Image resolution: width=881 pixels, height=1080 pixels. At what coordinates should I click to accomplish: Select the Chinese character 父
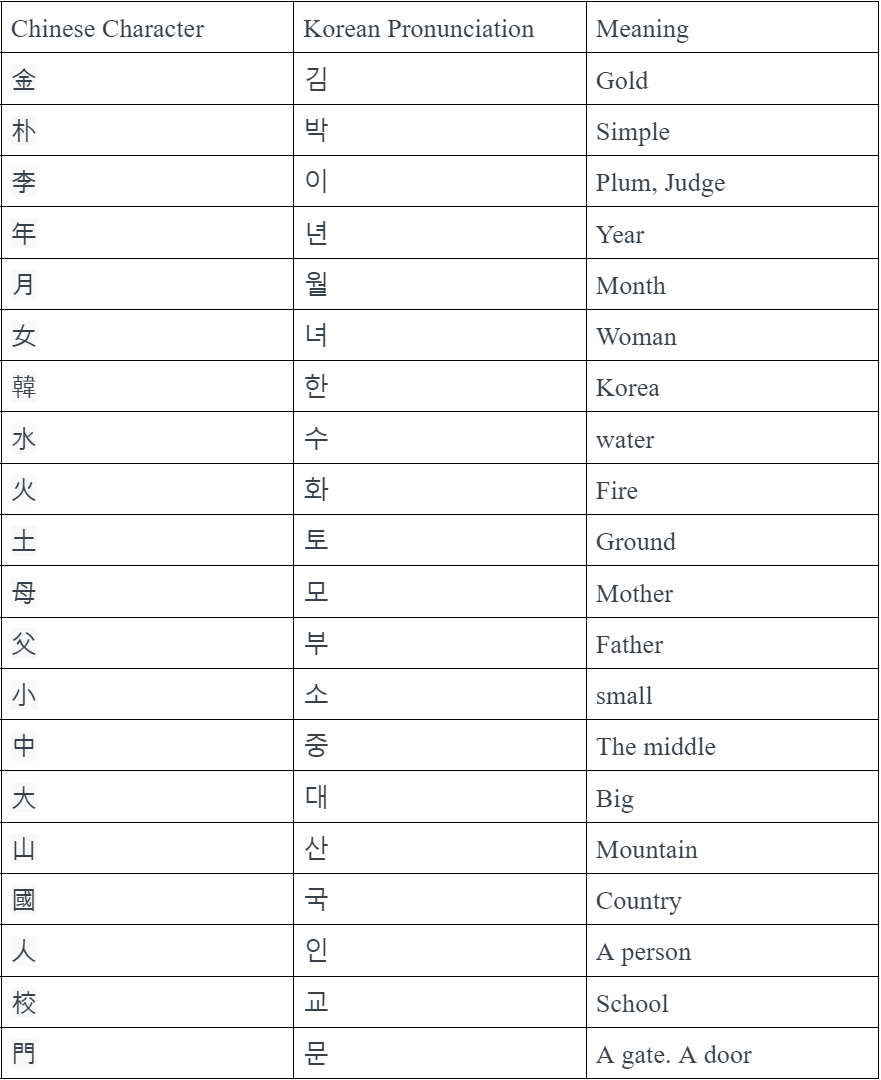pos(24,644)
